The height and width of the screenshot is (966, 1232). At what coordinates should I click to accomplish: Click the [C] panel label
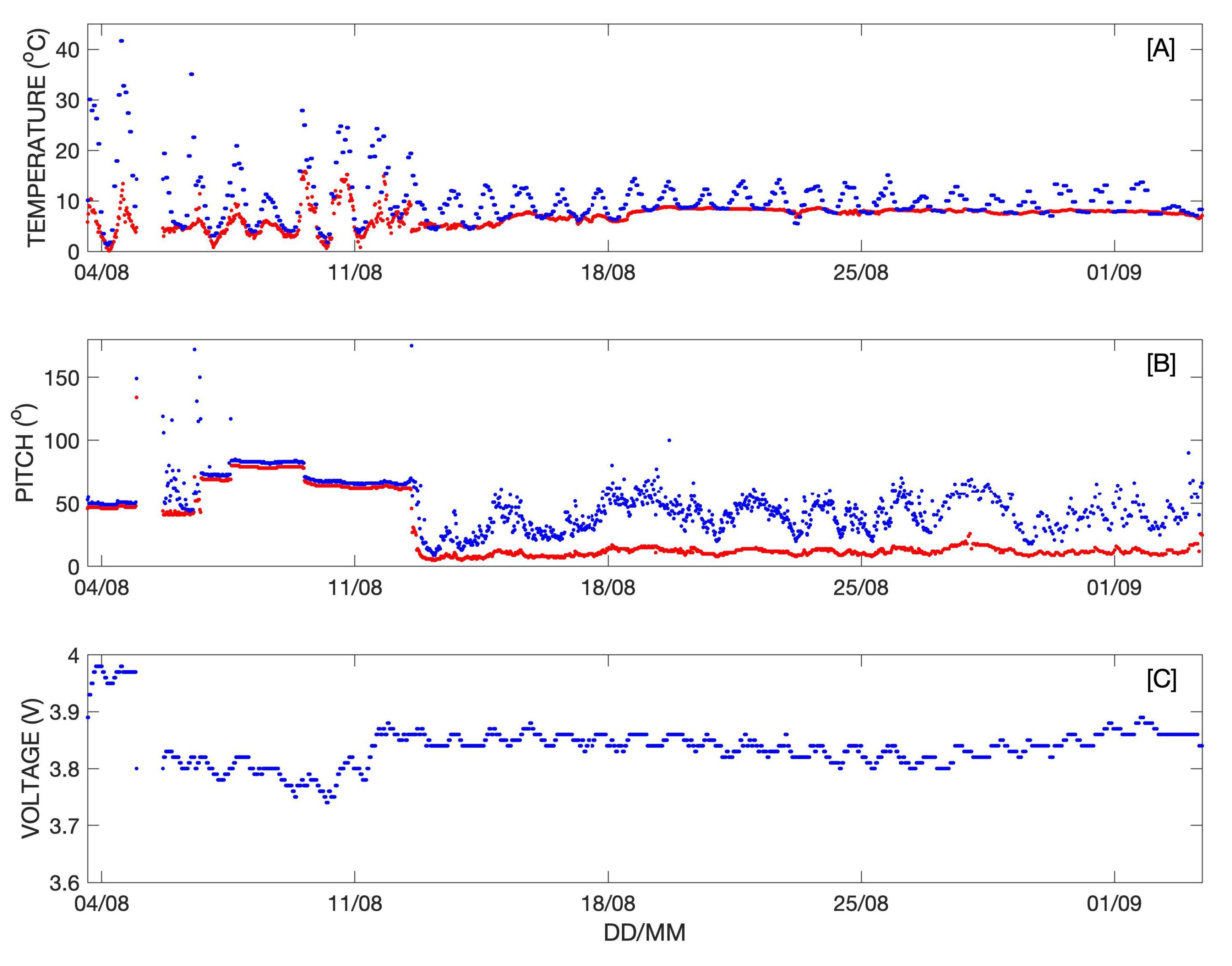coord(1161,680)
